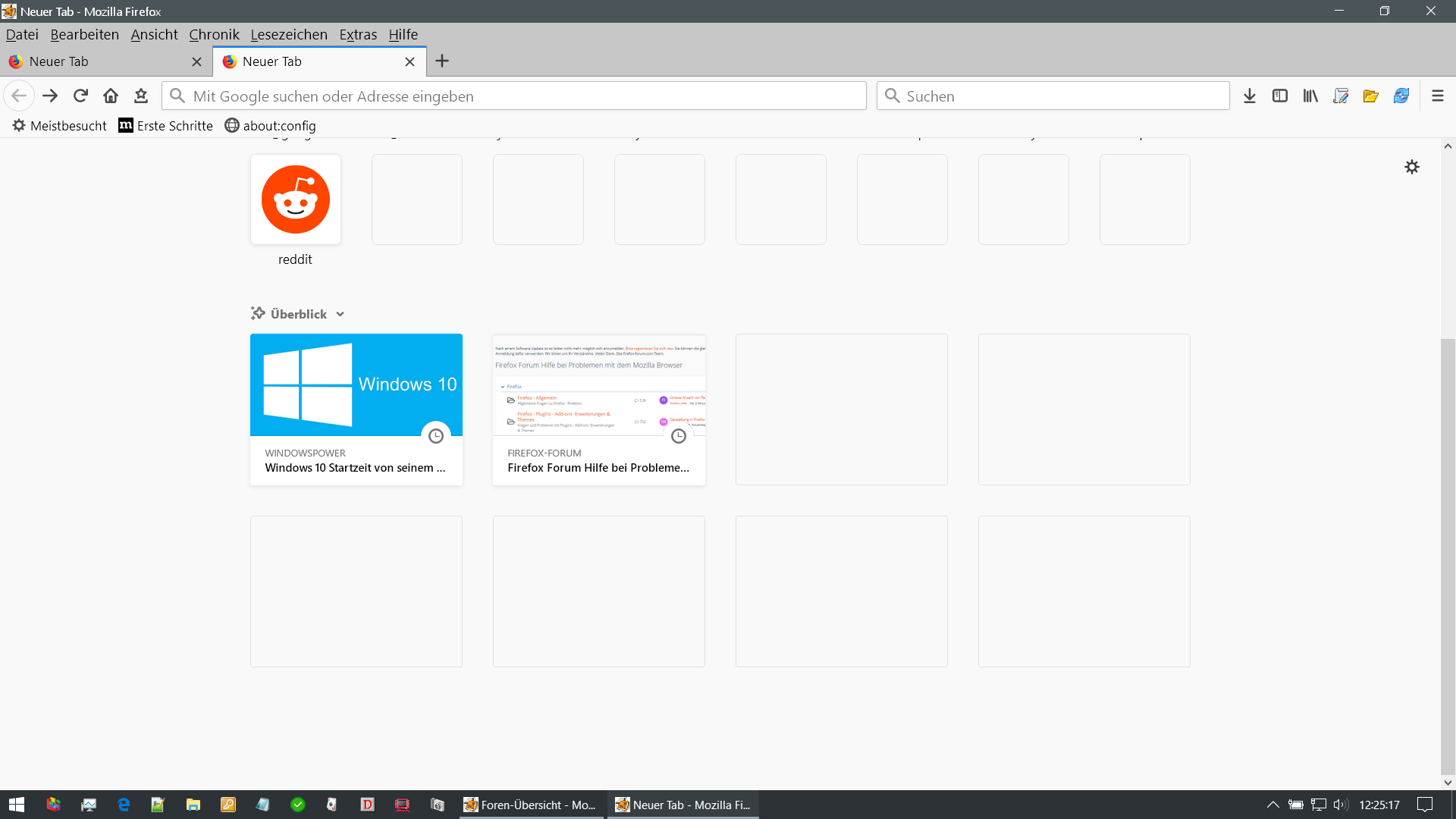The height and width of the screenshot is (819, 1456).
Task: Click the scroll down arrow on scrollbar
Action: [x=1448, y=783]
